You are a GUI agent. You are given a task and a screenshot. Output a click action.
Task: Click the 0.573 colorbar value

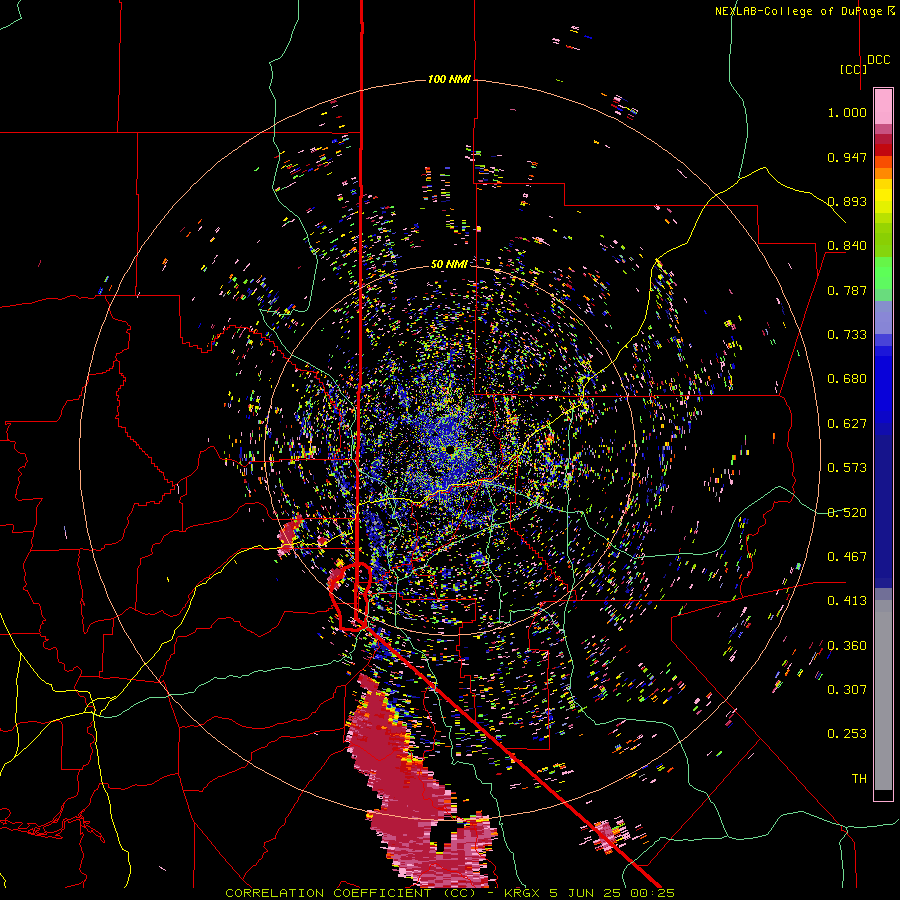point(847,468)
